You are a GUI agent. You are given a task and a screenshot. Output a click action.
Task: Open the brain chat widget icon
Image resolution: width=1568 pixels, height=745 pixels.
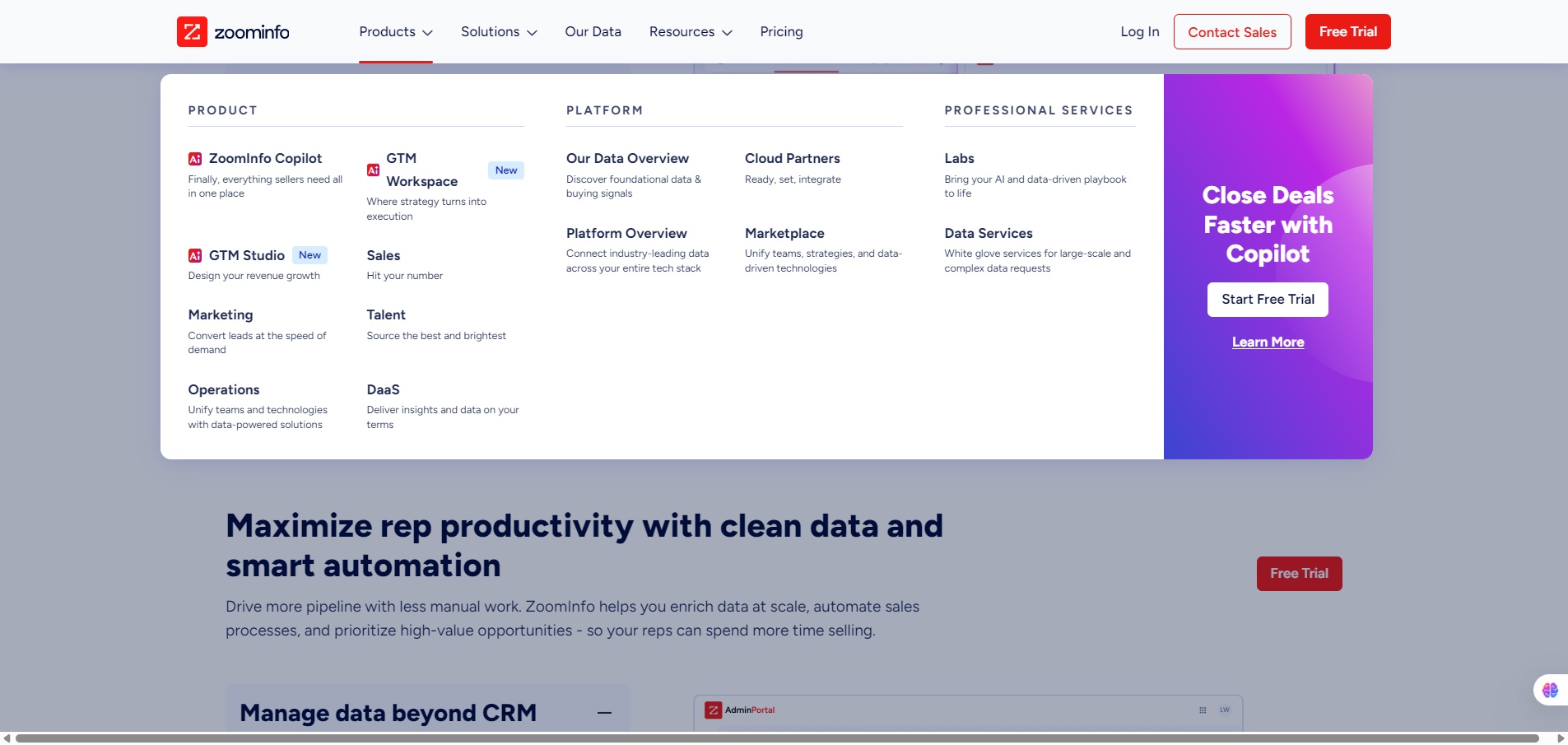(1550, 690)
